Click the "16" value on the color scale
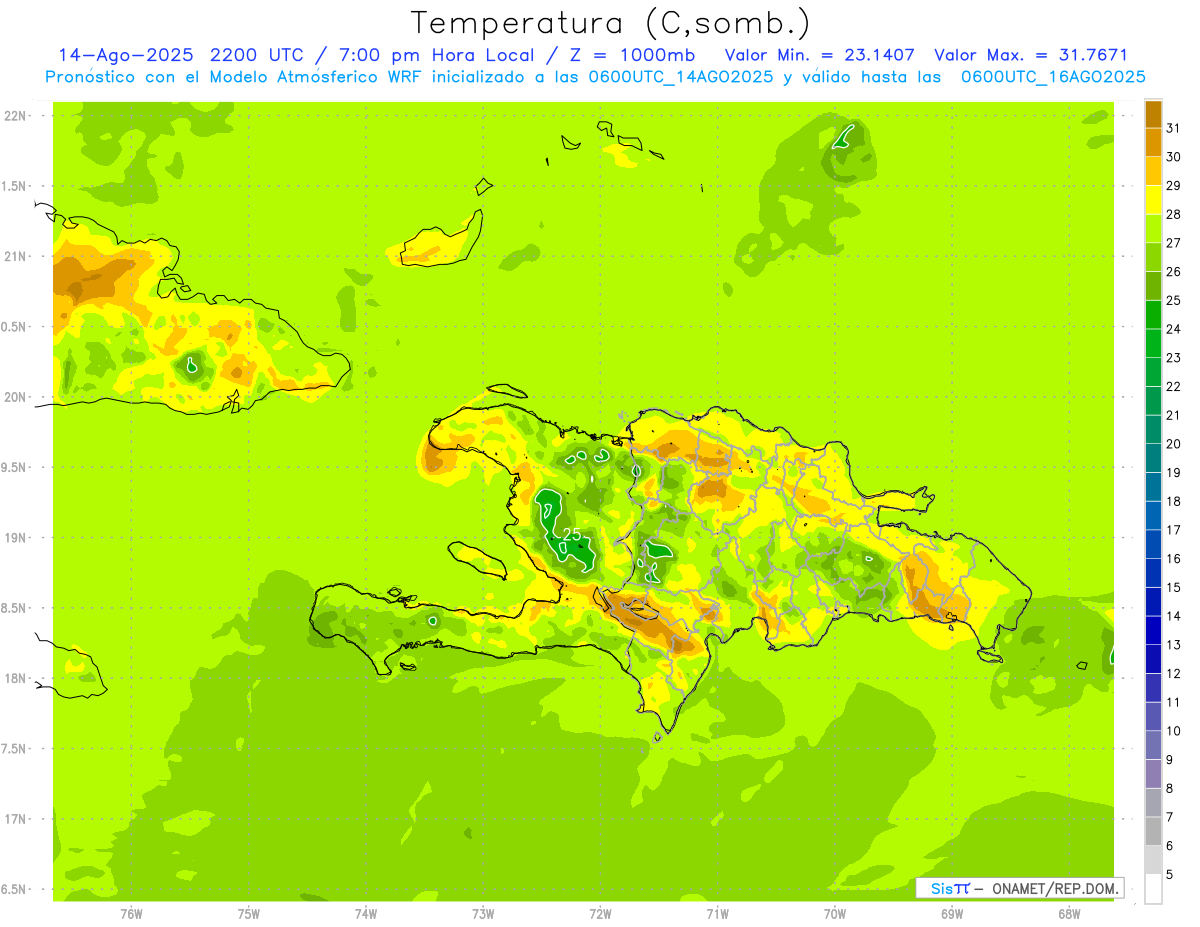The width and height of the screenshot is (1200, 927). click(x=1174, y=558)
